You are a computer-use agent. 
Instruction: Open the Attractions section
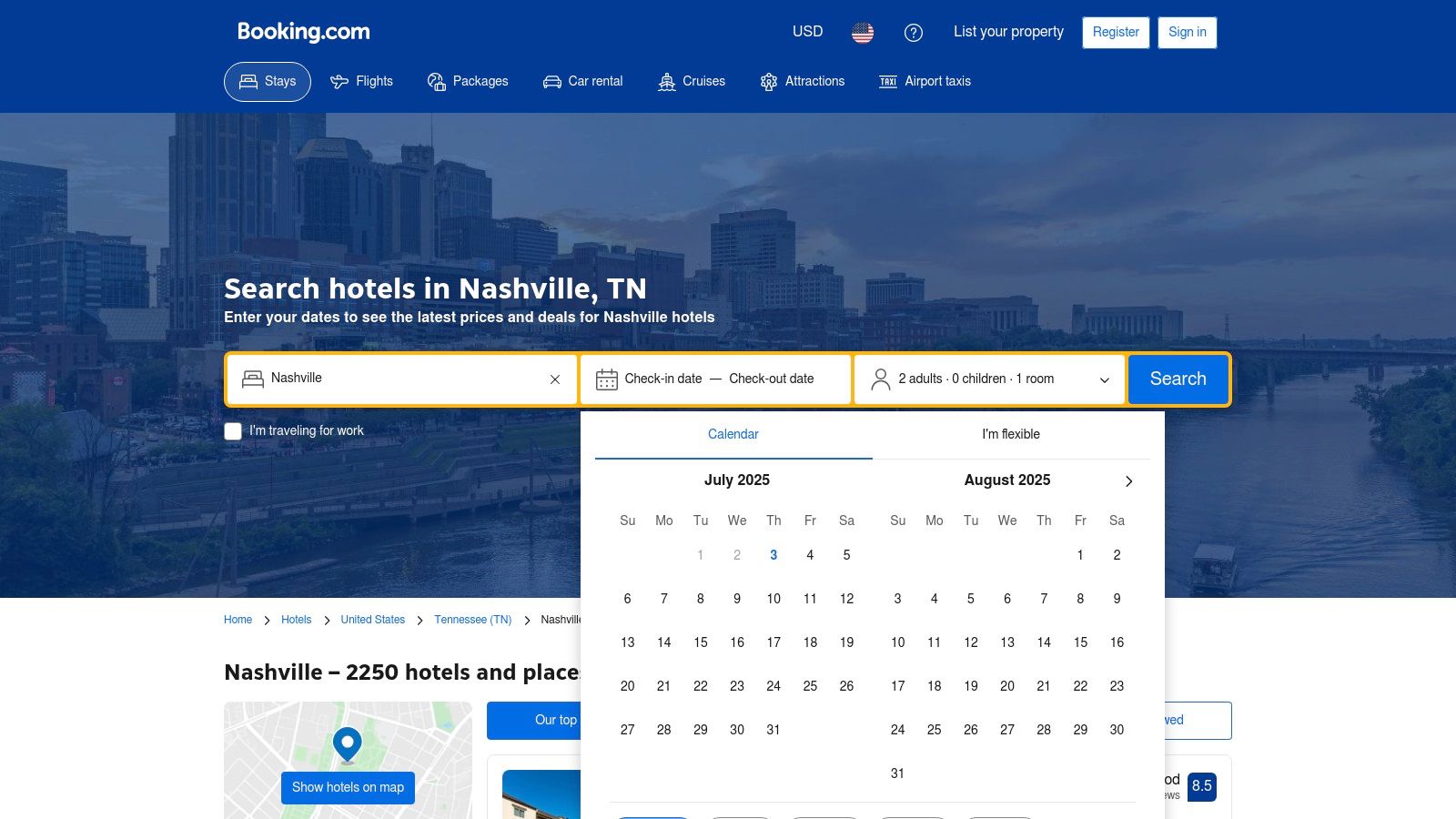tap(803, 82)
